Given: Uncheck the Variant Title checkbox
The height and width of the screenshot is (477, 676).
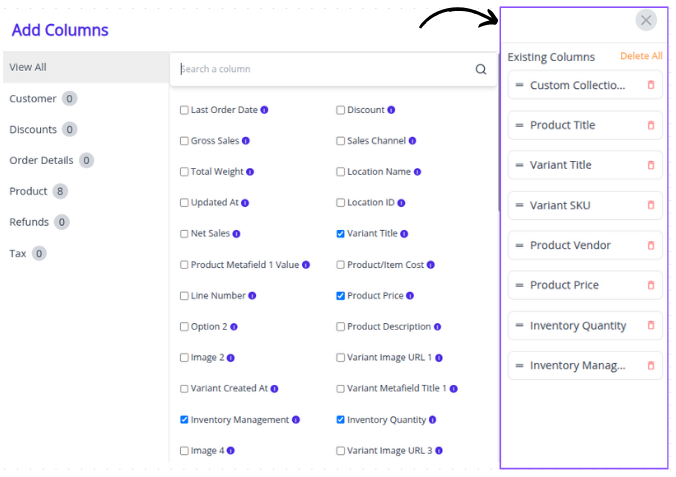Looking at the screenshot, I should (x=341, y=234).
